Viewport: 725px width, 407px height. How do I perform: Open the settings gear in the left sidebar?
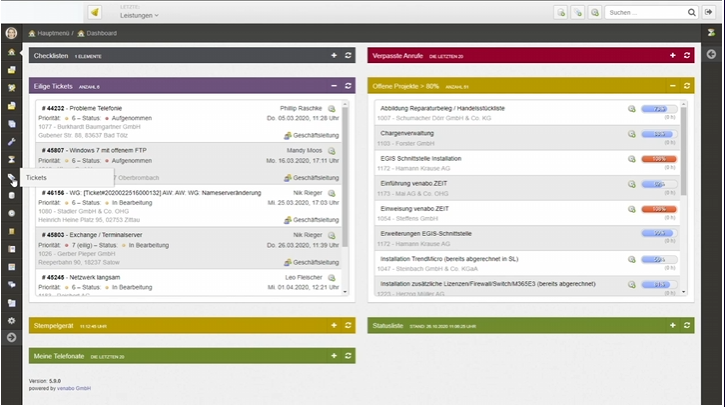pos(12,321)
